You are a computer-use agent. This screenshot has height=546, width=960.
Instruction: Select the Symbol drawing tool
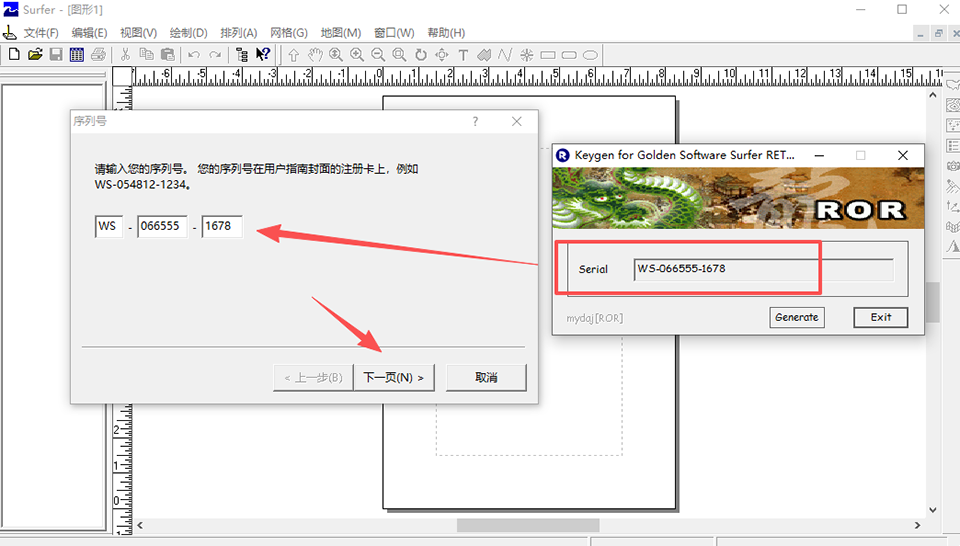point(527,55)
